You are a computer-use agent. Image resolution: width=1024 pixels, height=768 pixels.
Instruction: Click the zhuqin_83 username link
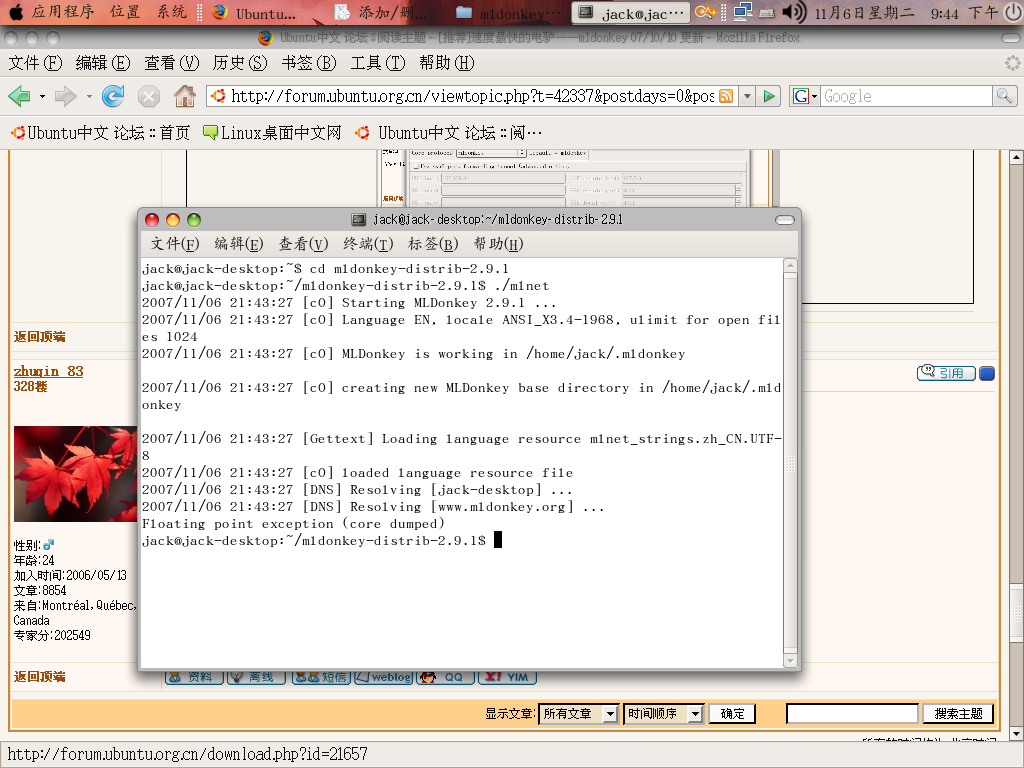[48, 371]
